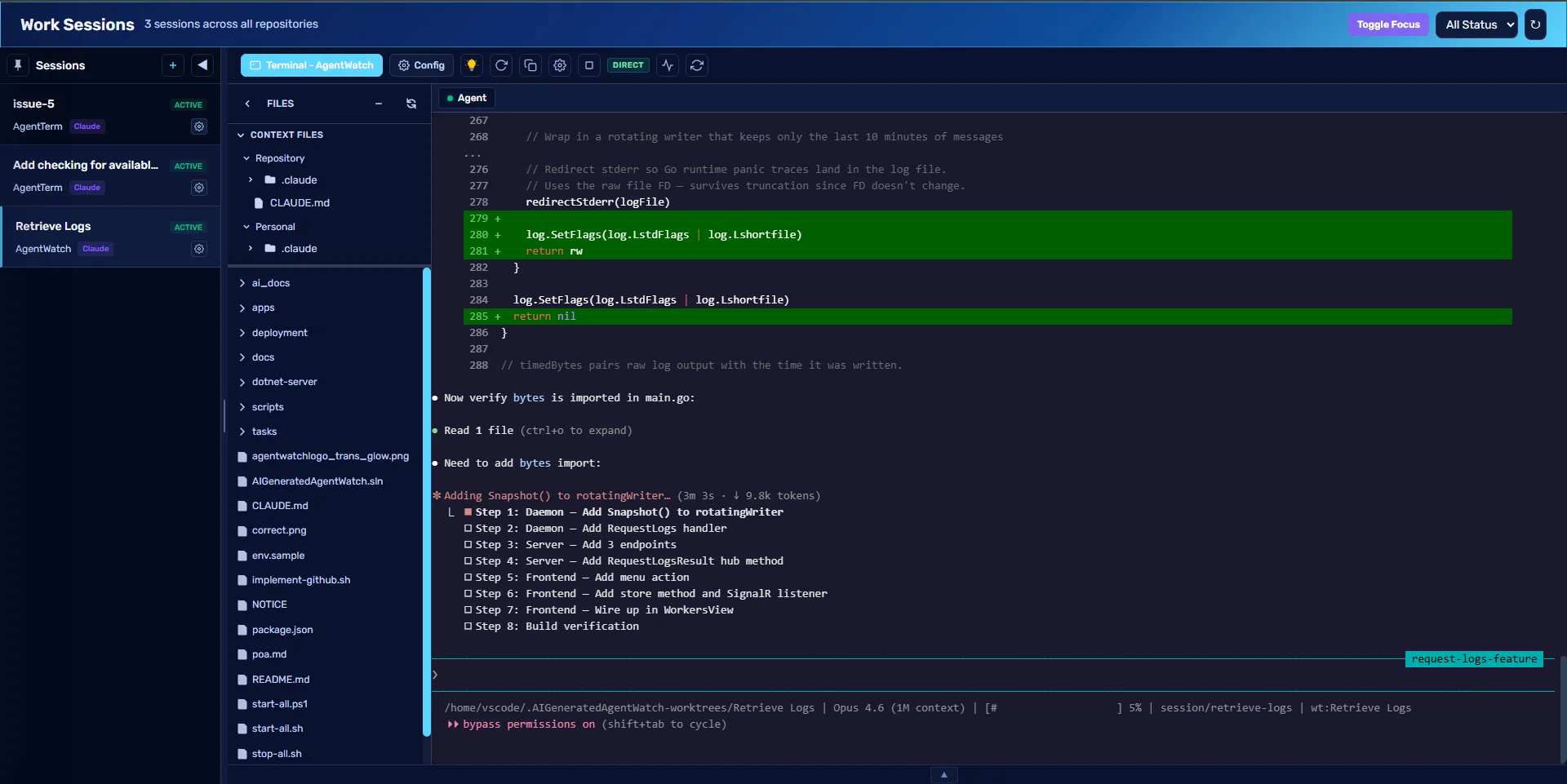Expand the ai_docs folder
Viewport: 1567px width, 784px height.
coord(242,283)
